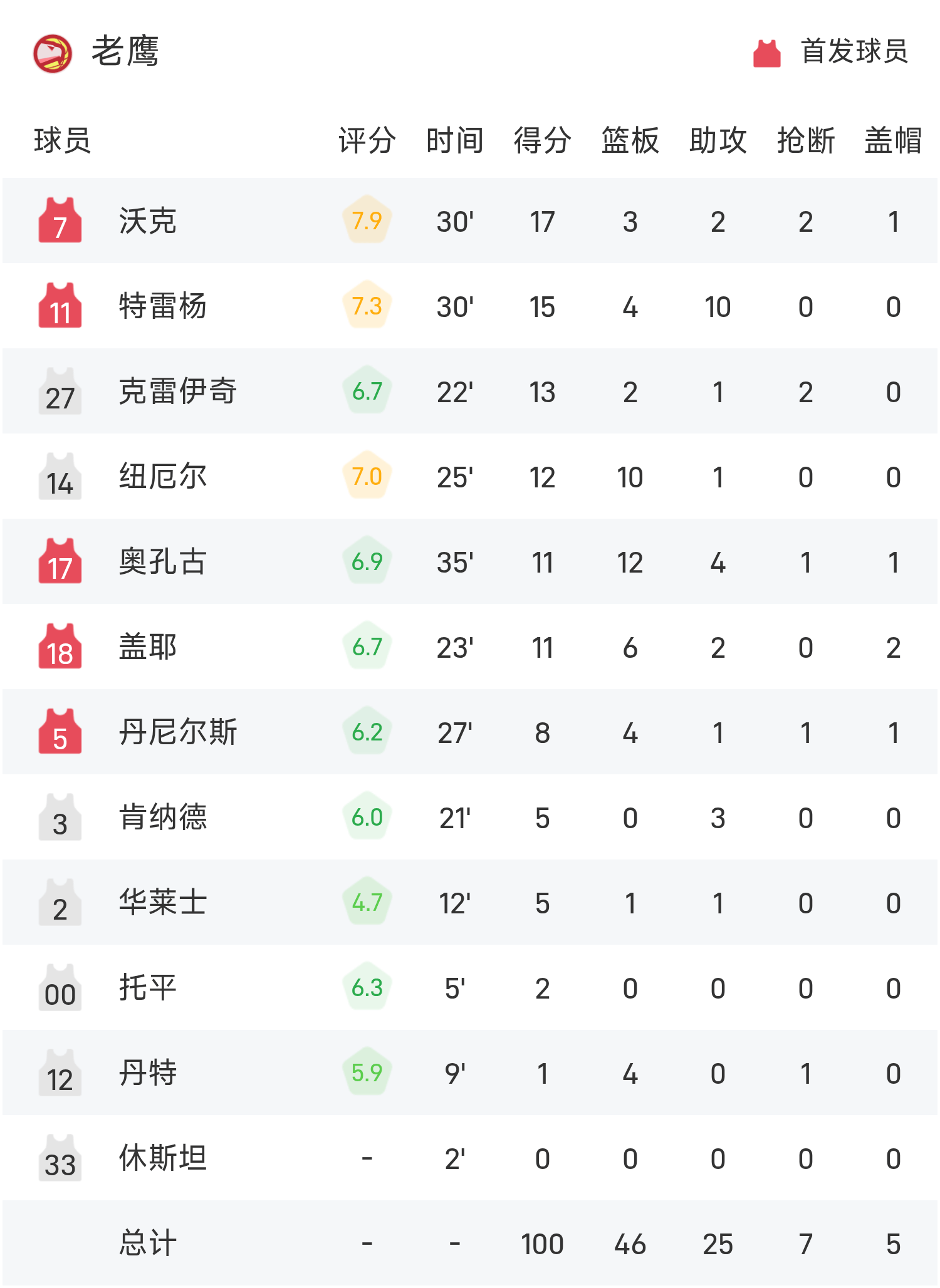The image size is (940, 1288).
Task: Click the 7.9 rating badge
Action: 367,221
